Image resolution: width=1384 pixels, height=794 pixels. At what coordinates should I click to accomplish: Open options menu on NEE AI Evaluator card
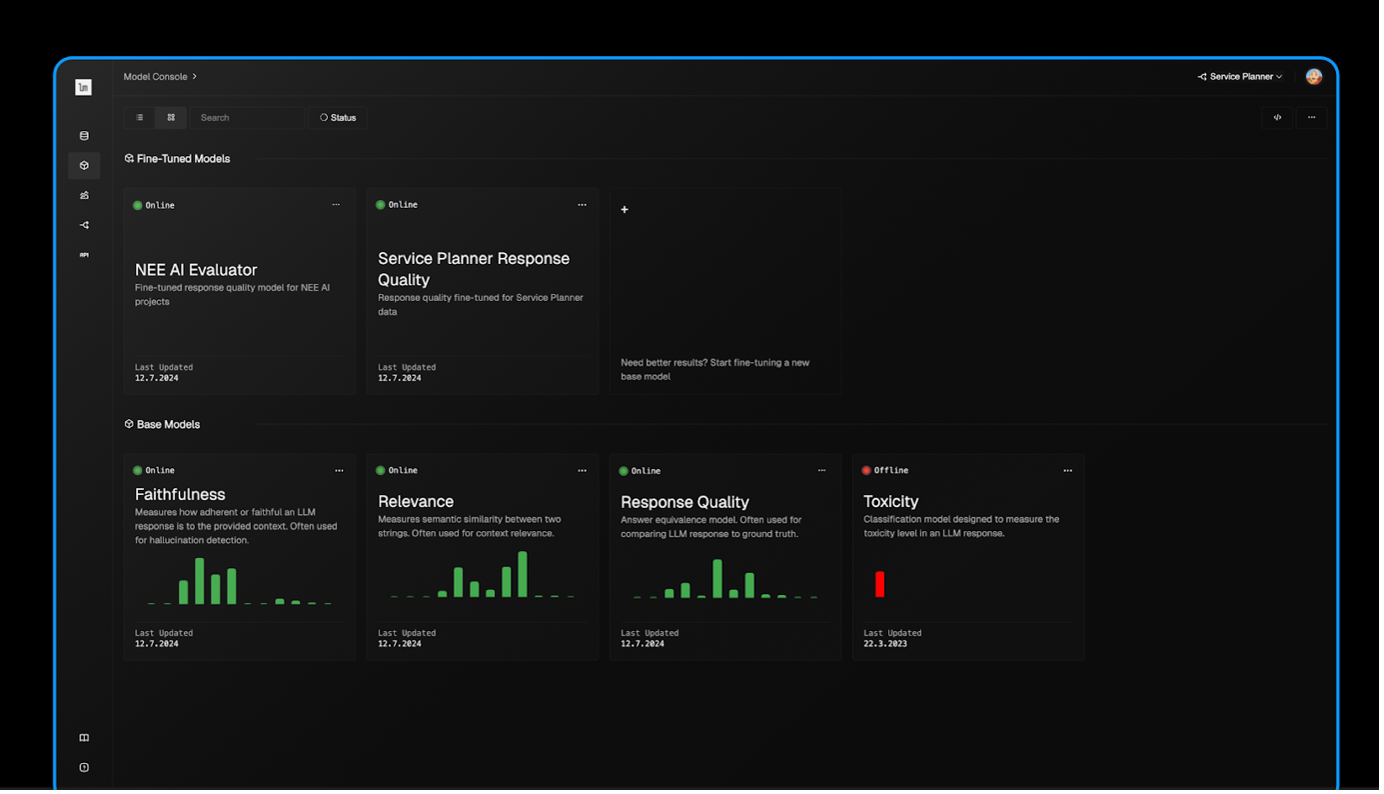pos(336,205)
